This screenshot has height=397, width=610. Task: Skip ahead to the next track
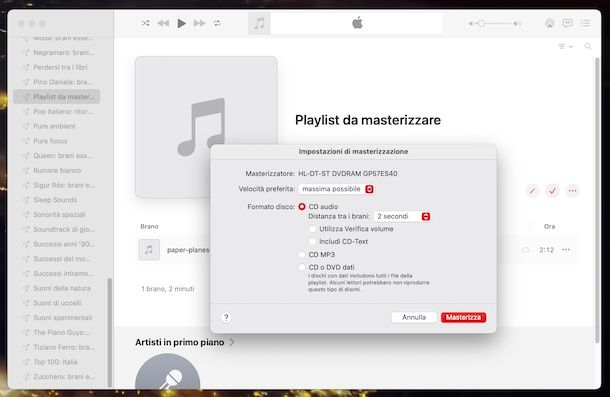pos(200,23)
